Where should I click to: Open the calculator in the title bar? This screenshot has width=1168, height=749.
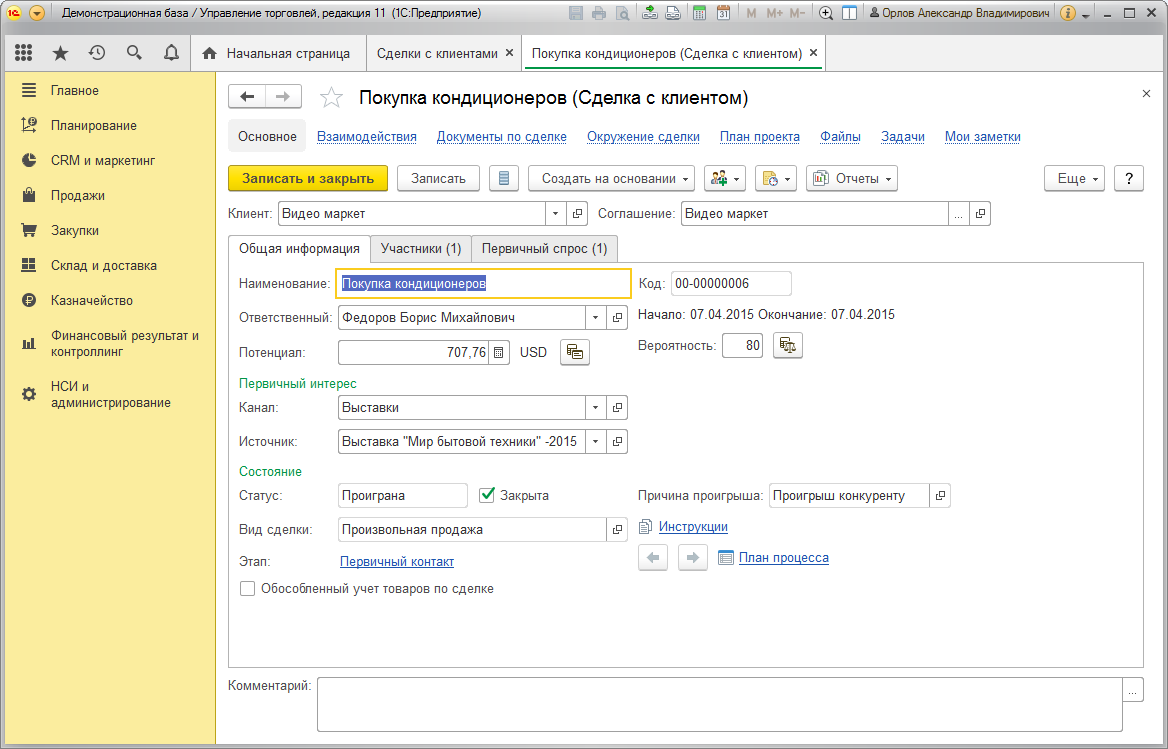point(699,13)
